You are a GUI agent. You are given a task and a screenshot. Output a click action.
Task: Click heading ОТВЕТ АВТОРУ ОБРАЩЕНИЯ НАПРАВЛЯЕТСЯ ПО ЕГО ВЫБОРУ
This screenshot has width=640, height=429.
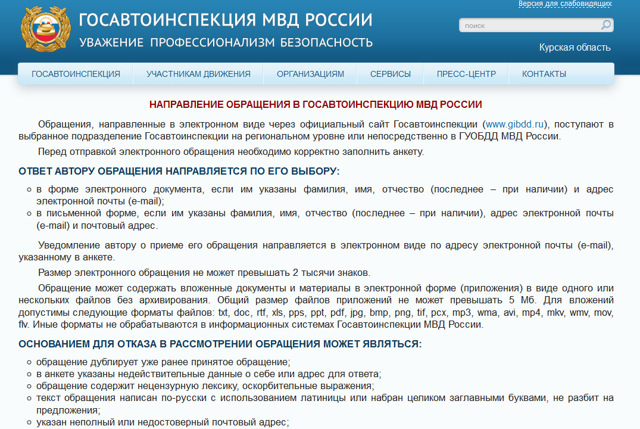pyautogui.click(x=179, y=171)
